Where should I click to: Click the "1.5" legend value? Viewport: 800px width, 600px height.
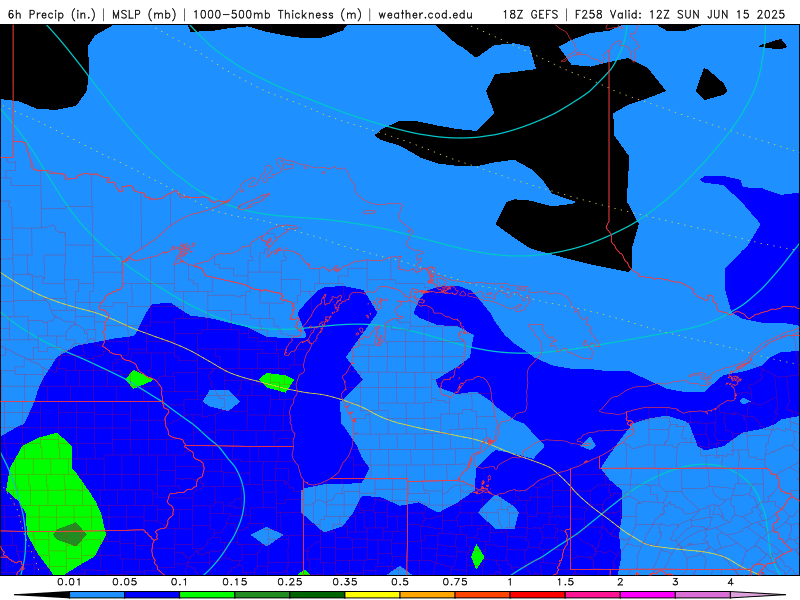[565, 582]
